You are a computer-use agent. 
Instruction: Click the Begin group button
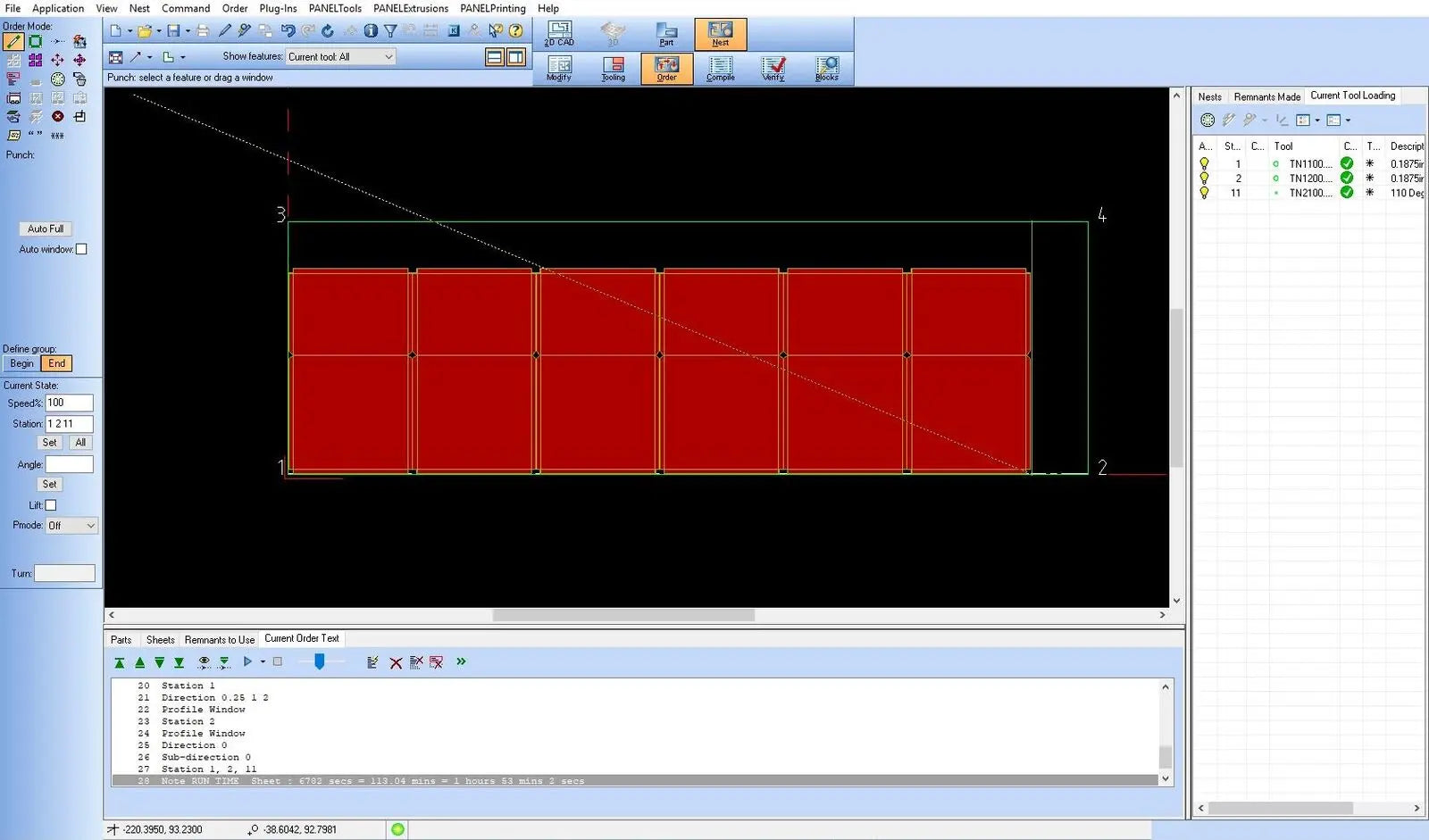21,363
